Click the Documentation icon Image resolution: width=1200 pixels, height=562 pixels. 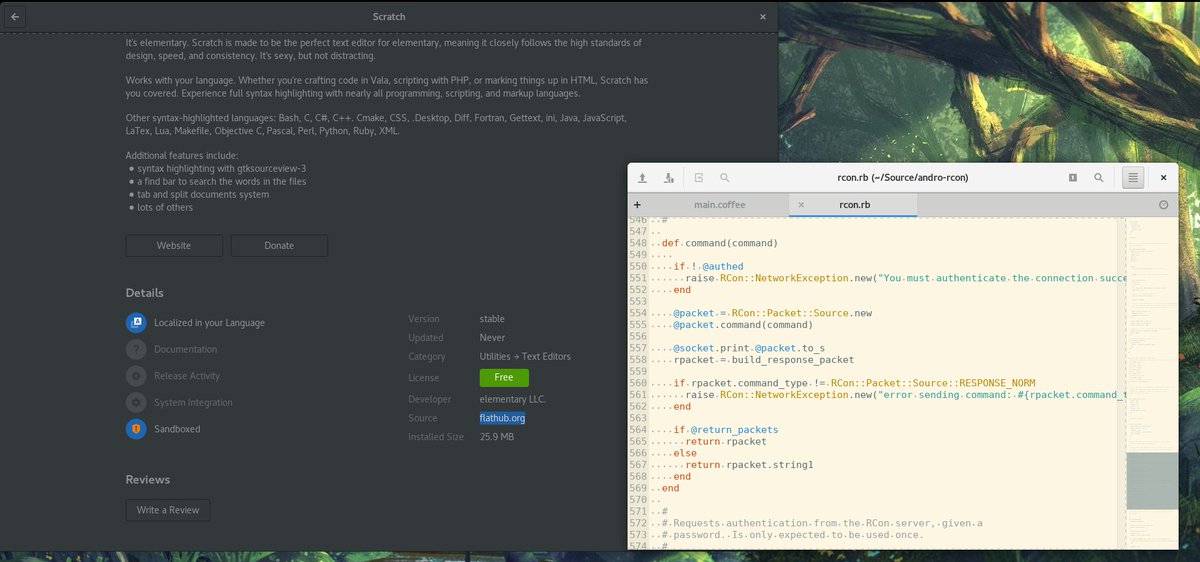tap(136, 349)
